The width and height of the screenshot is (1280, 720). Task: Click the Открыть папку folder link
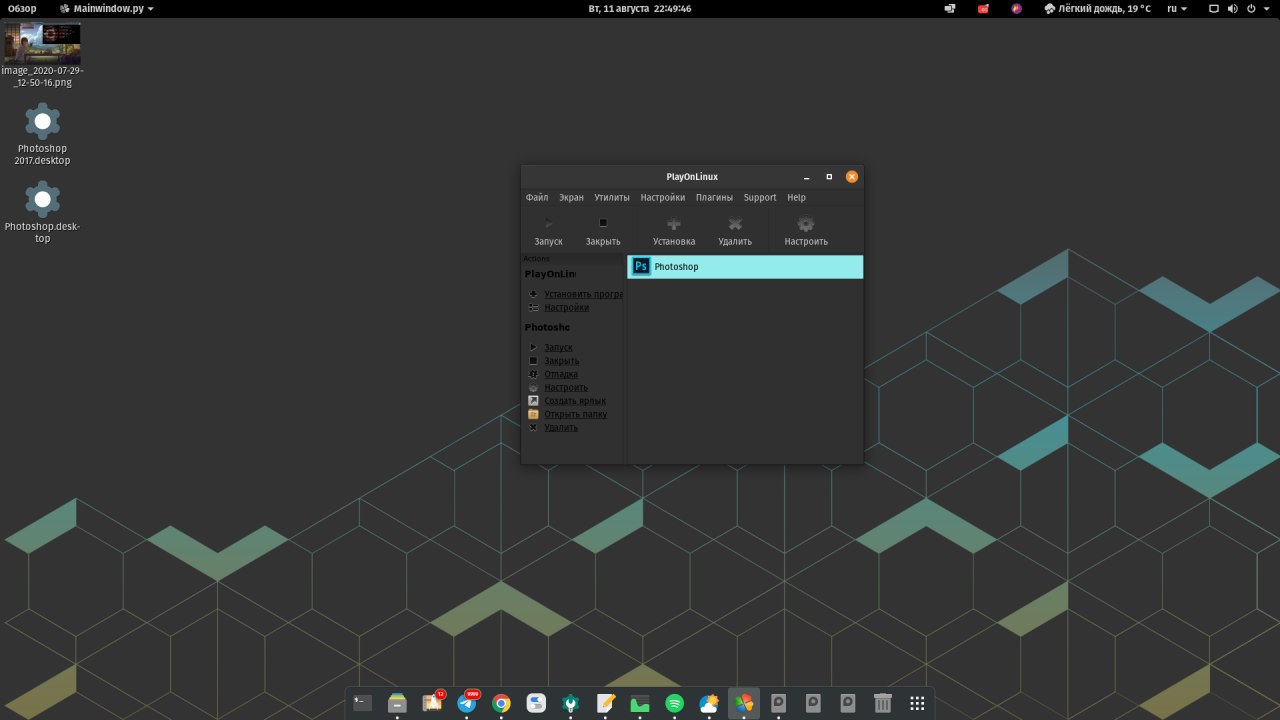coord(575,414)
